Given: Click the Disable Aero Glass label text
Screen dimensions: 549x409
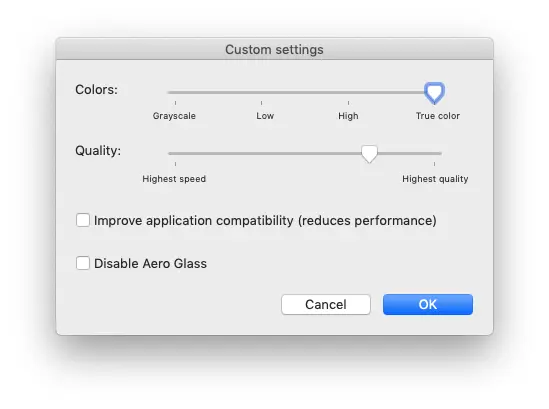Looking at the screenshot, I should pyautogui.click(x=151, y=263).
